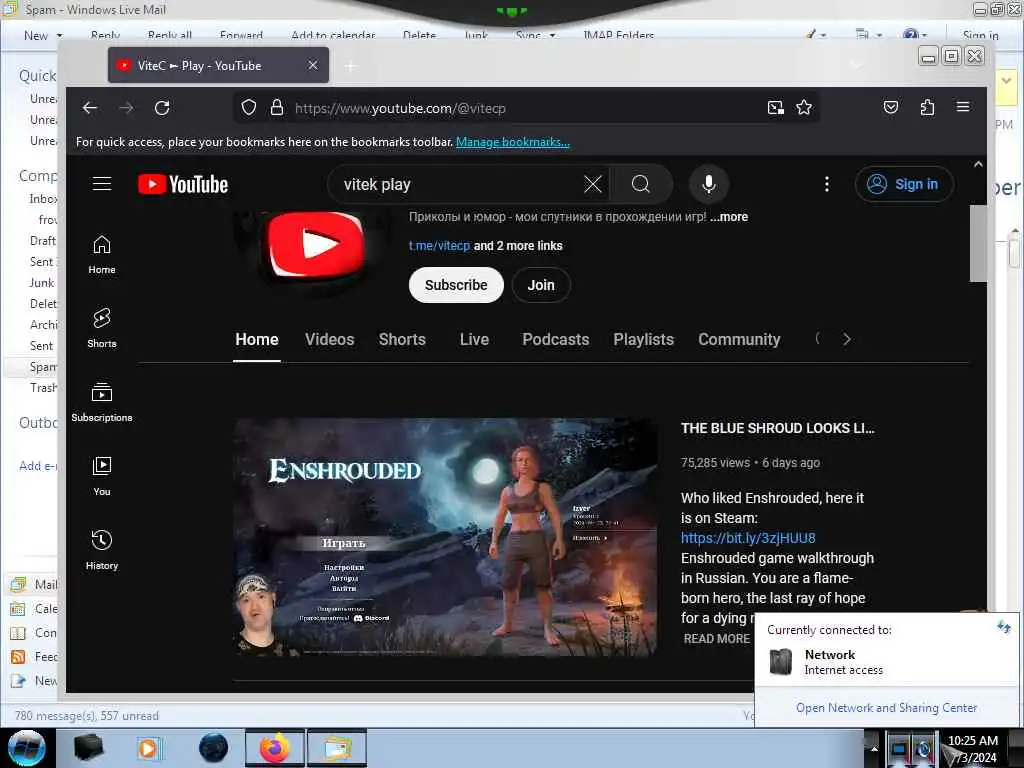This screenshot has height=768, width=1024.
Task: Clear the search text with the X icon
Action: 592,184
